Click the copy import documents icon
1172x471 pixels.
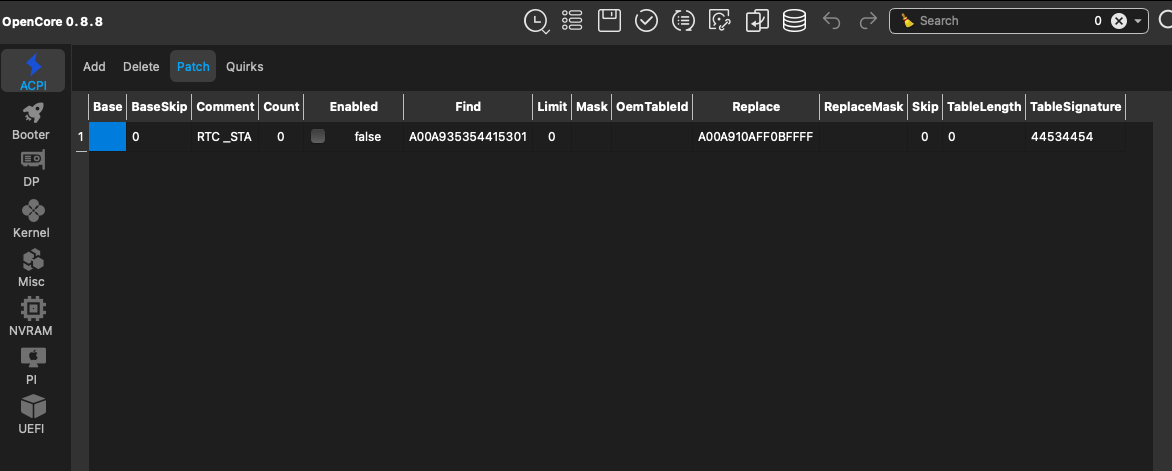click(757, 21)
